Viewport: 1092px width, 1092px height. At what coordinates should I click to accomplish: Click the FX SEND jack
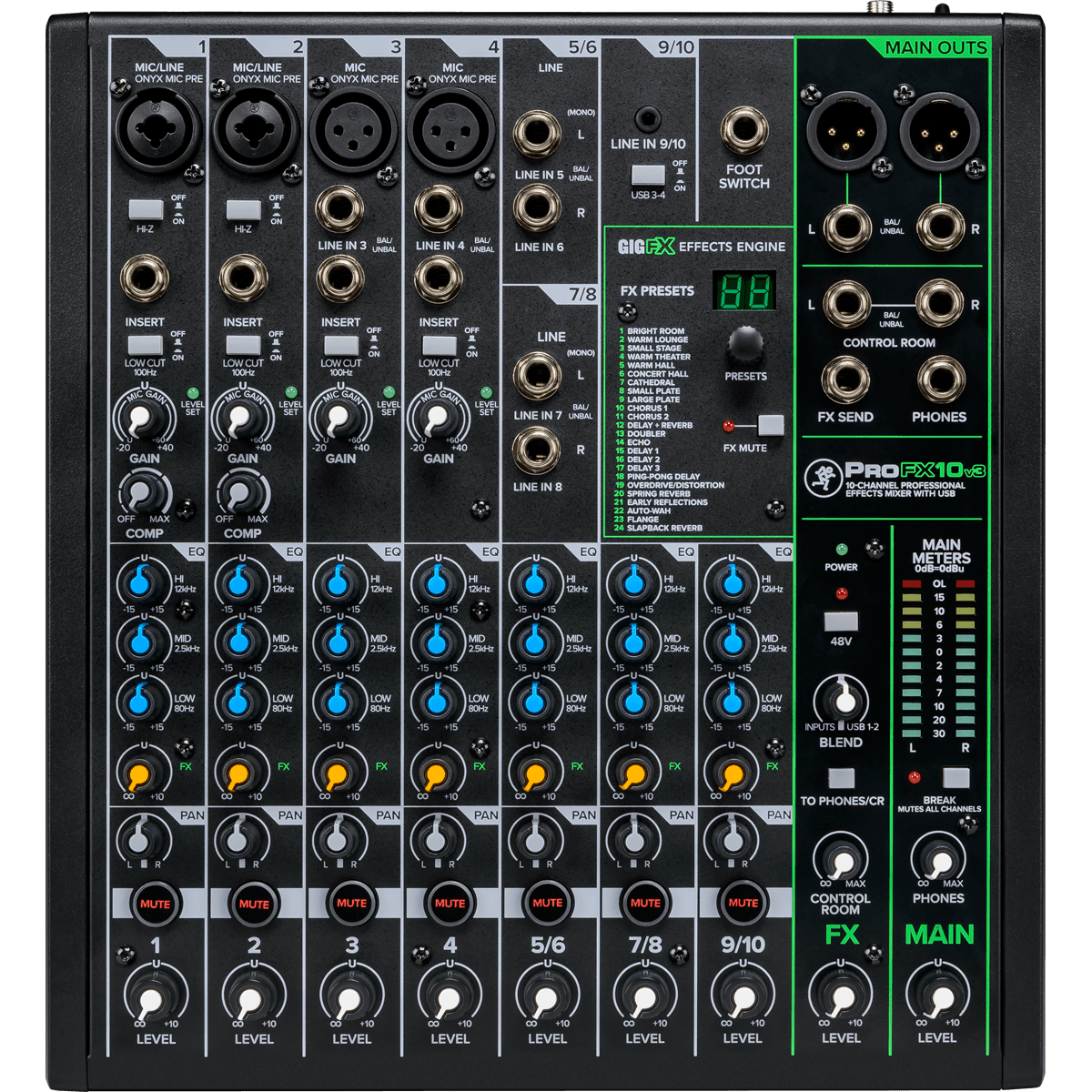click(x=845, y=380)
